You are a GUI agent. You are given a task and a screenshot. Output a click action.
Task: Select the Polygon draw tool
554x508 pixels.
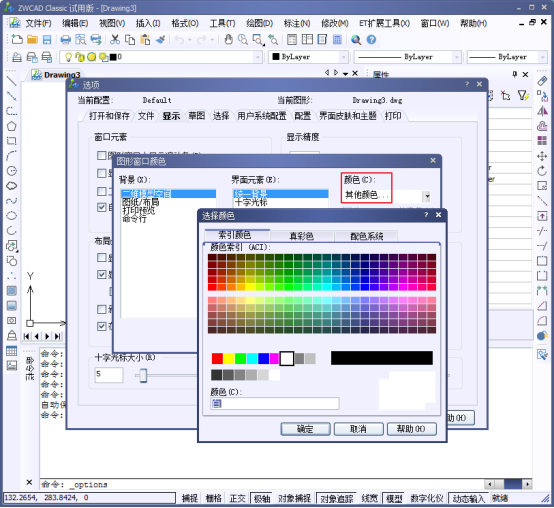(12, 126)
